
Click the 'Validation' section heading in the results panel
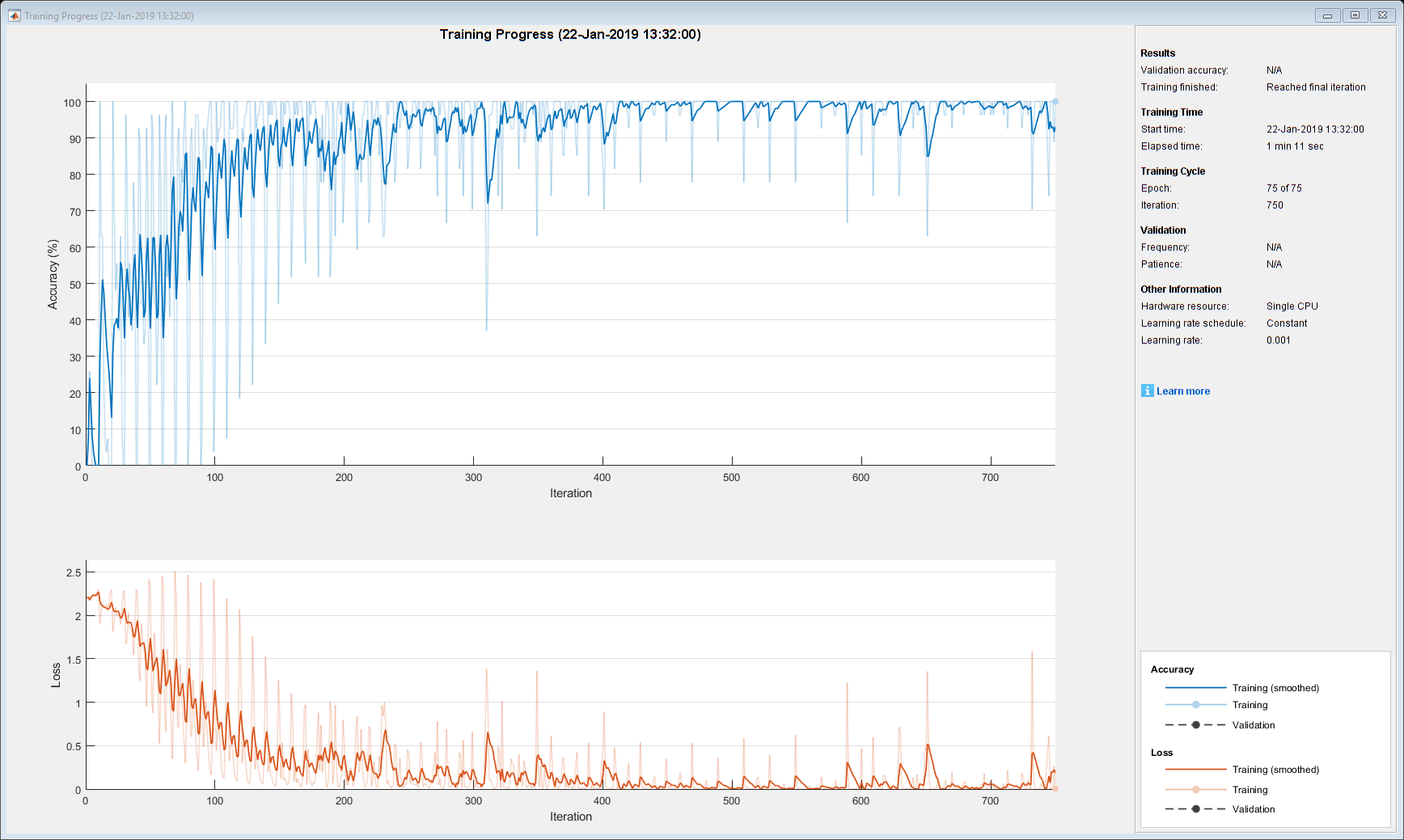coord(1163,230)
